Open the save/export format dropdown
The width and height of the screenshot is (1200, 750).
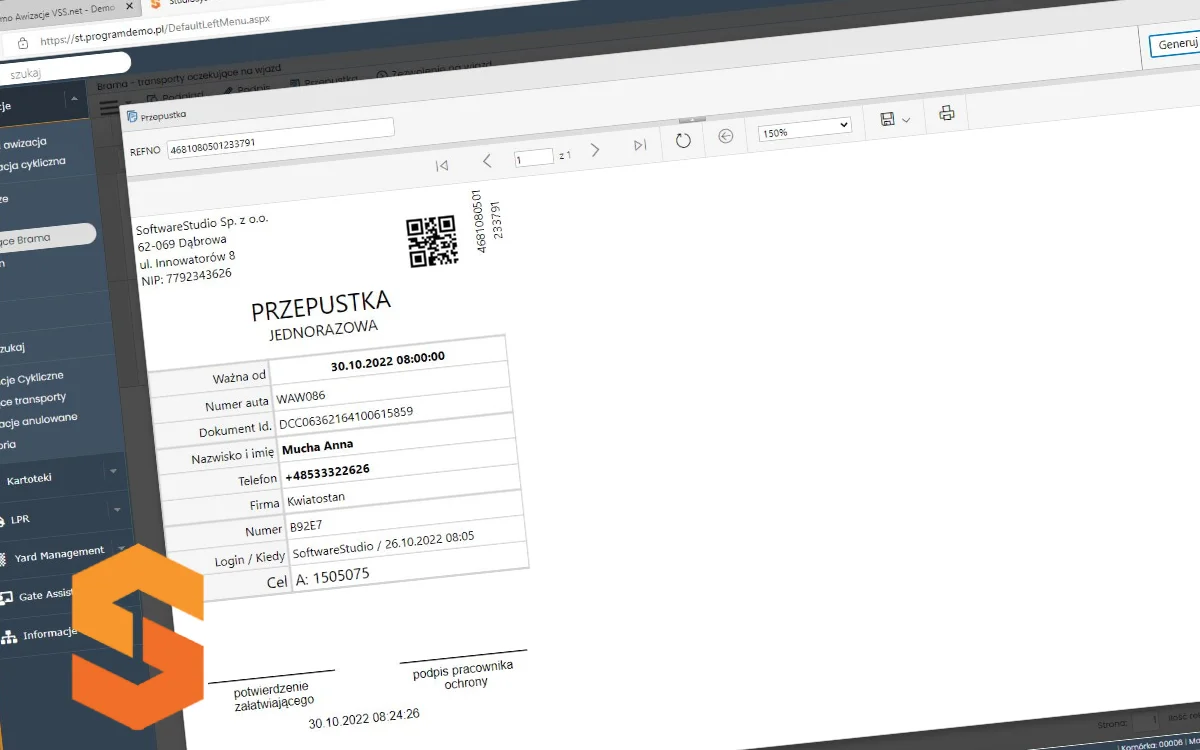(x=895, y=119)
